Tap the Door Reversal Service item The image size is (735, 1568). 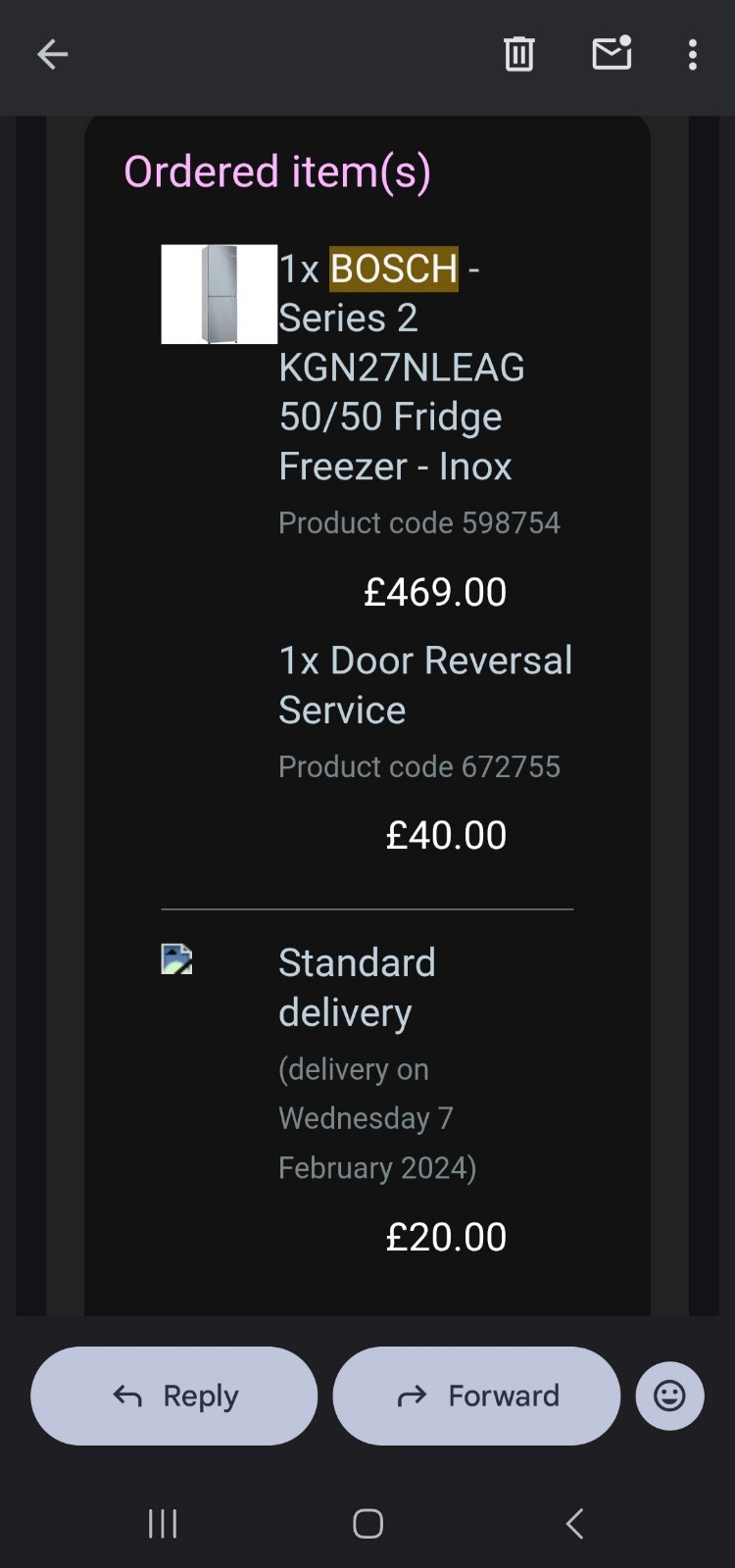425,685
